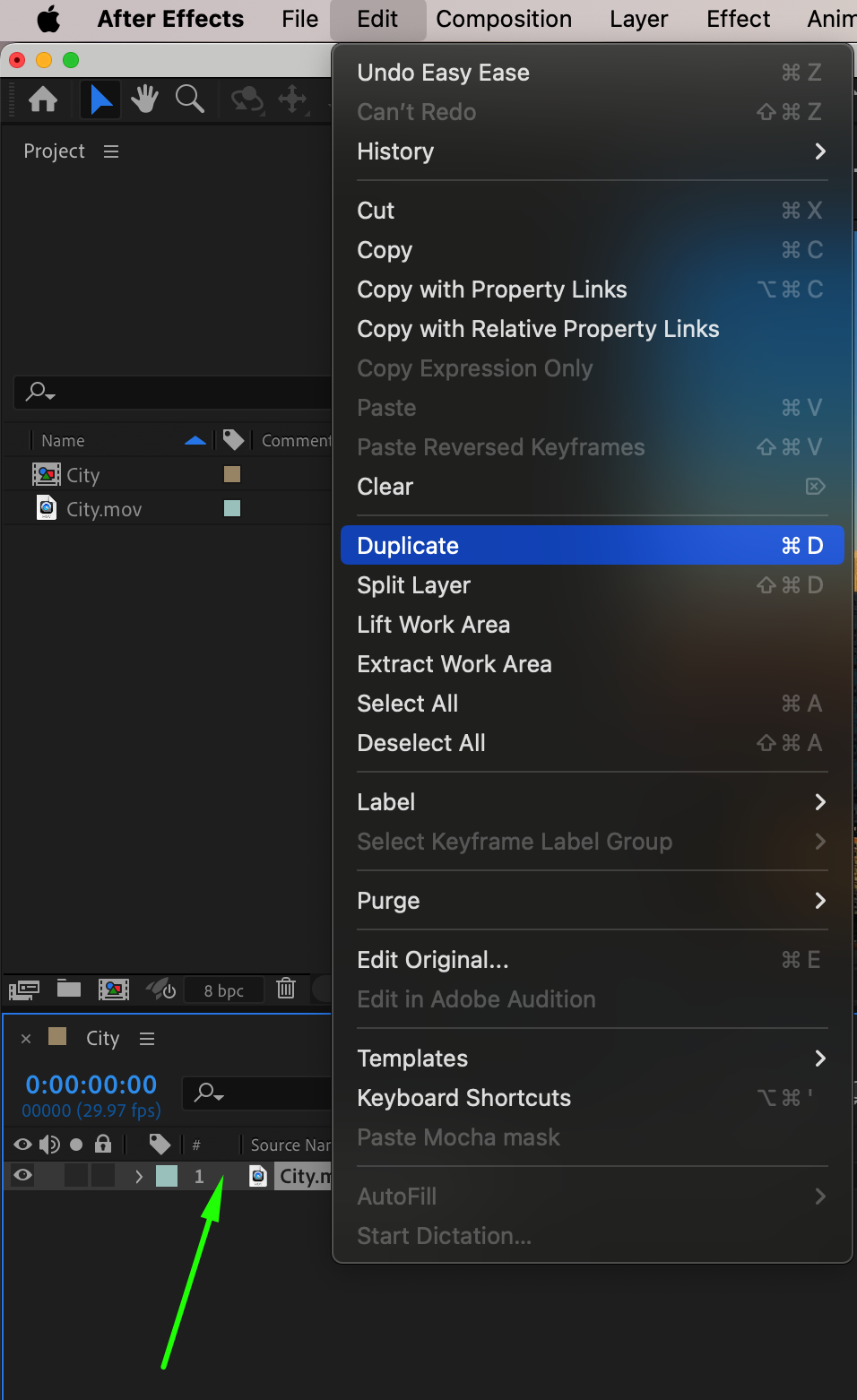Expand layer 1 properties chevron
The width and height of the screenshot is (857, 1400).
(139, 1176)
